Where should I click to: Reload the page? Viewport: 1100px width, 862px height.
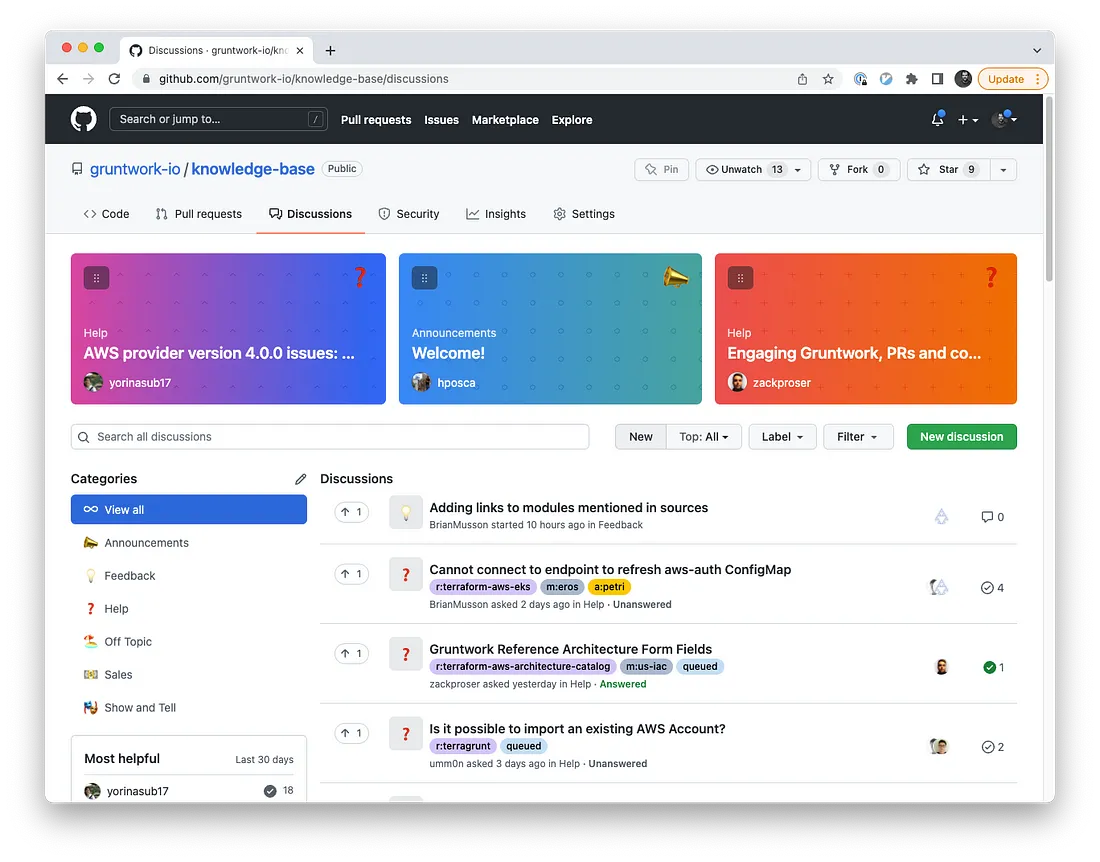114,79
